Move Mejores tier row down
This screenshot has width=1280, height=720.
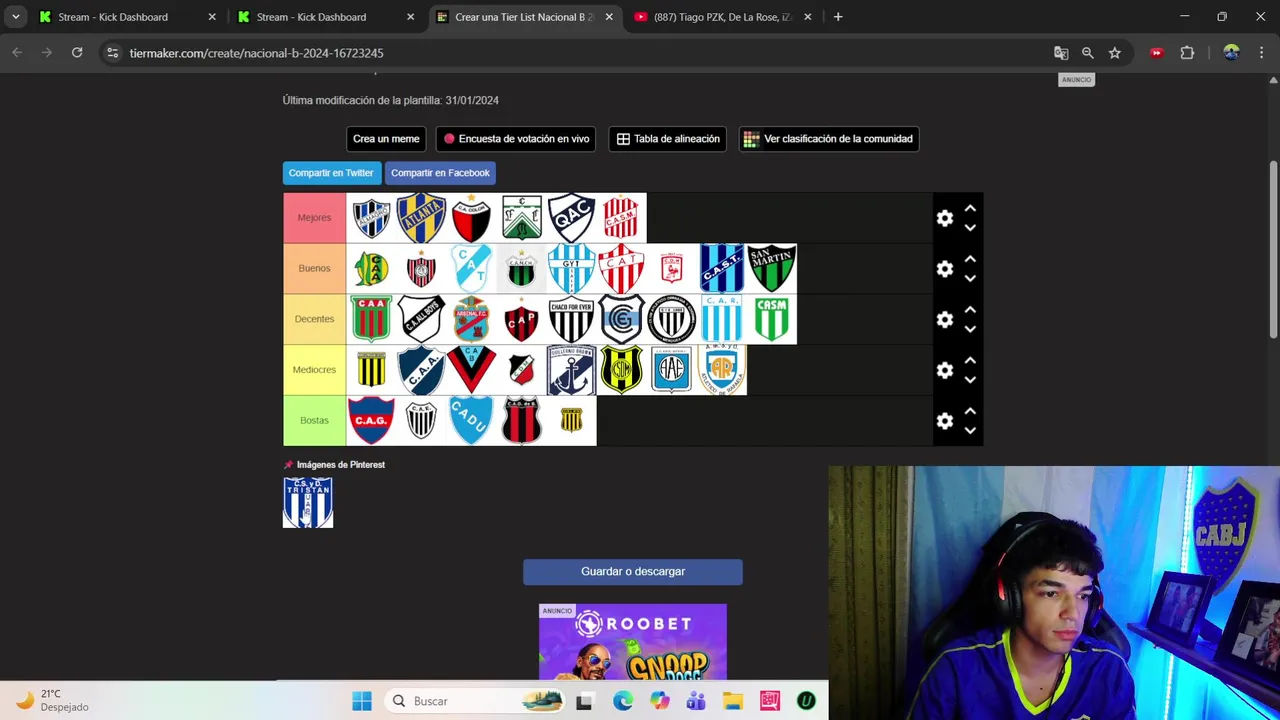970,228
